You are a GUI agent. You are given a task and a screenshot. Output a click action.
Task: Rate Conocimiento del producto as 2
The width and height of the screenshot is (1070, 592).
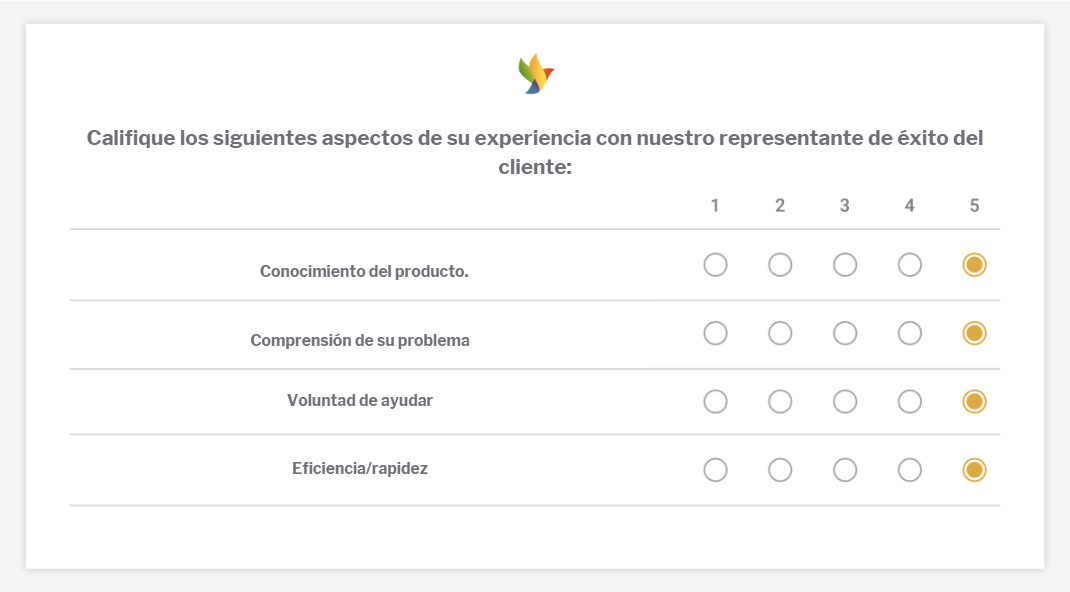pyautogui.click(x=780, y=265)
